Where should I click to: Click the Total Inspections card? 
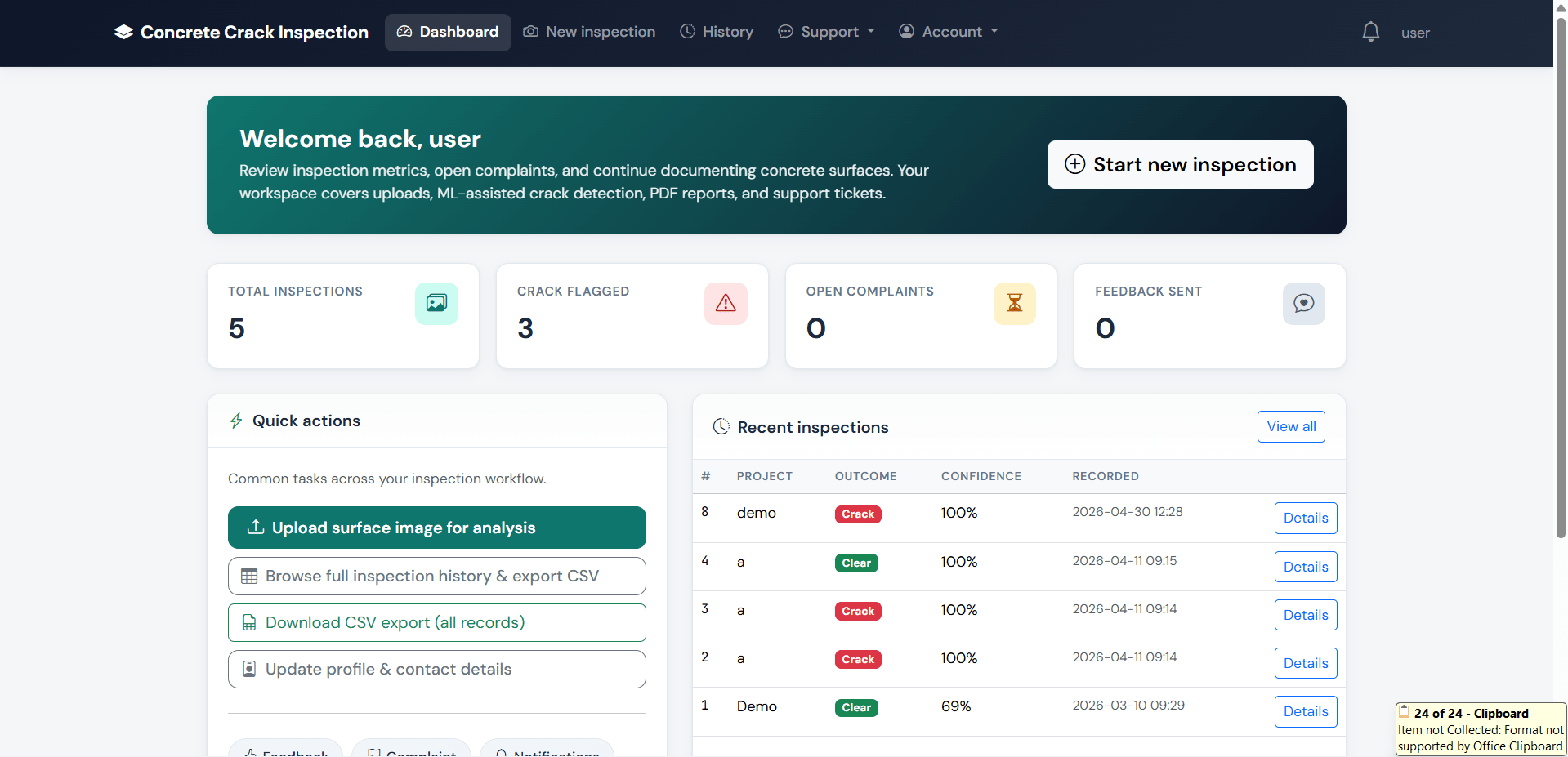pos(343,316)
